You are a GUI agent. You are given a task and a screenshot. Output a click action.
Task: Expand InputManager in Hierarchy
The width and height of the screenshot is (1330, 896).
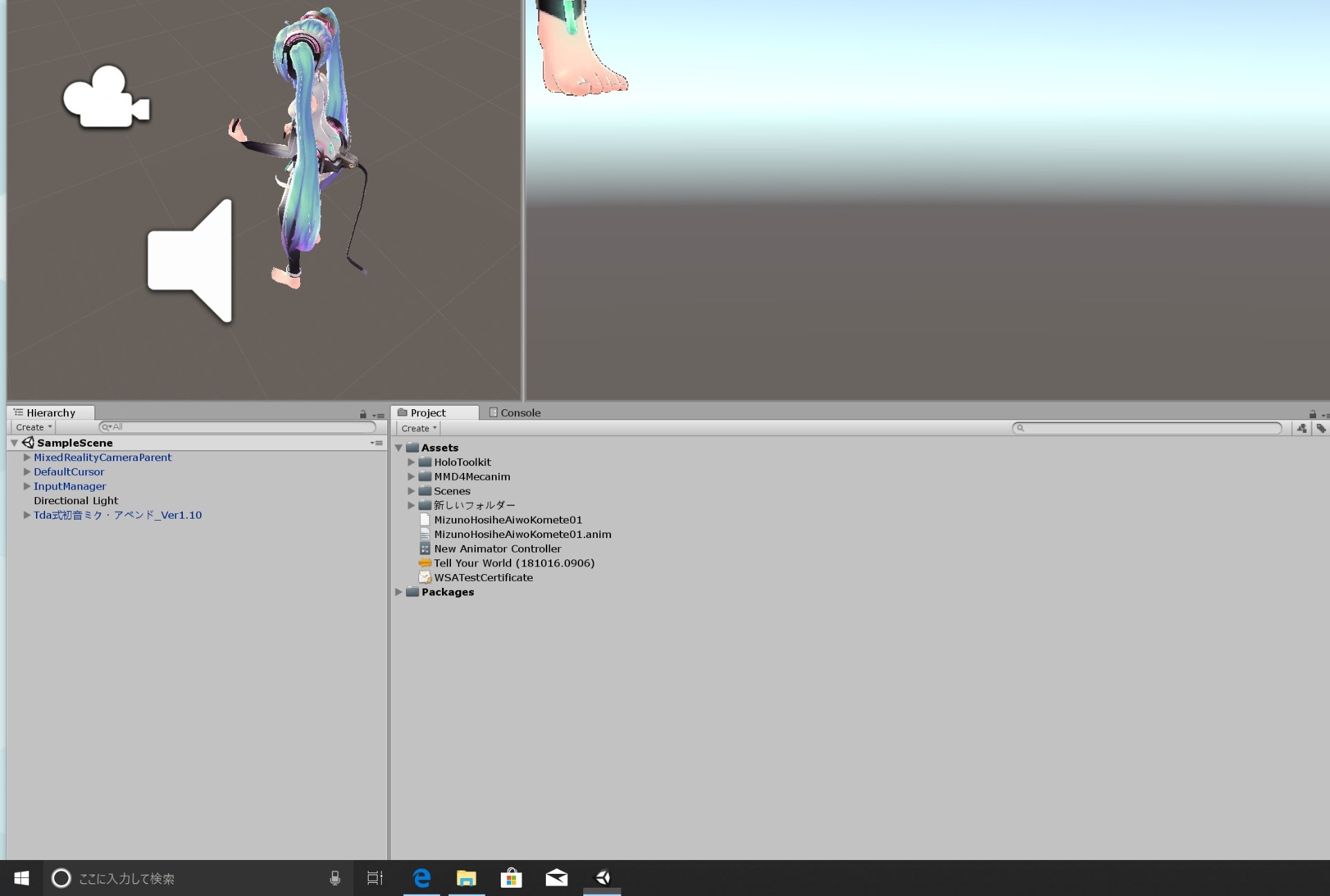(27, 486)
